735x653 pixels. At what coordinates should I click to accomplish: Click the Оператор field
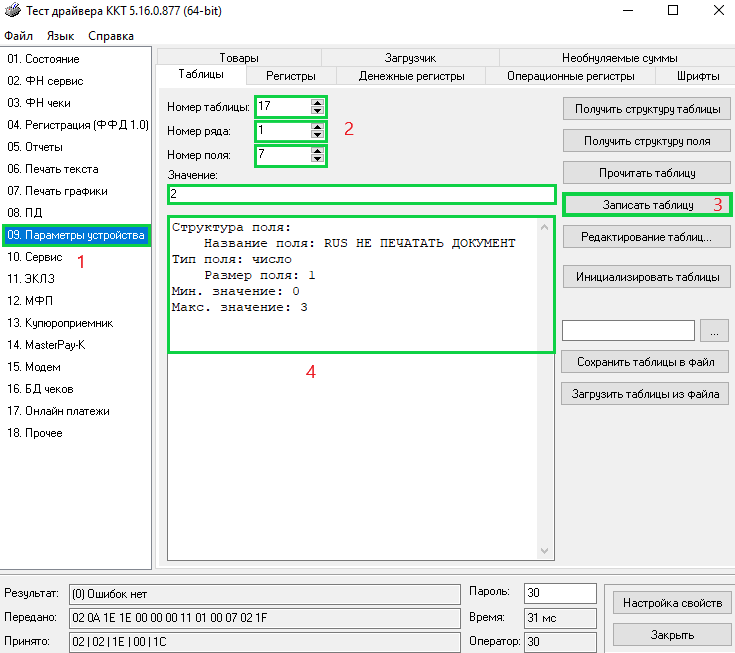point(560,642)
